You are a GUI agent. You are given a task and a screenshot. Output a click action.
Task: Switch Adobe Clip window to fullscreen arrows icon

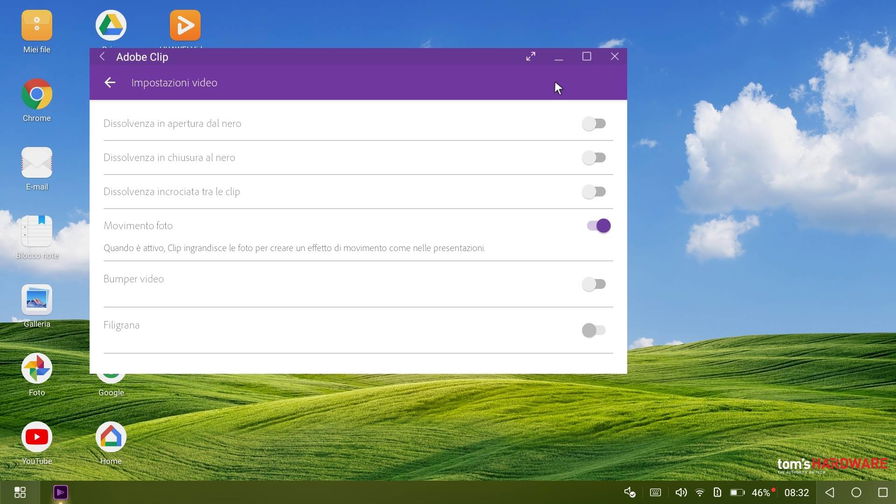click(x=531, y=56)
